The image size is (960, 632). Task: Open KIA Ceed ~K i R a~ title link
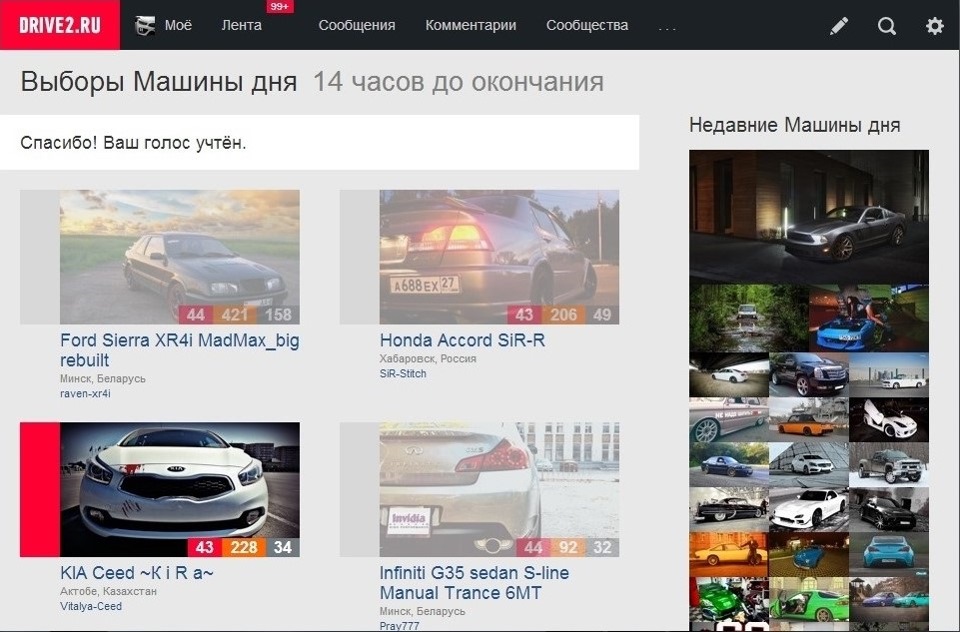(x=137, y=573)
